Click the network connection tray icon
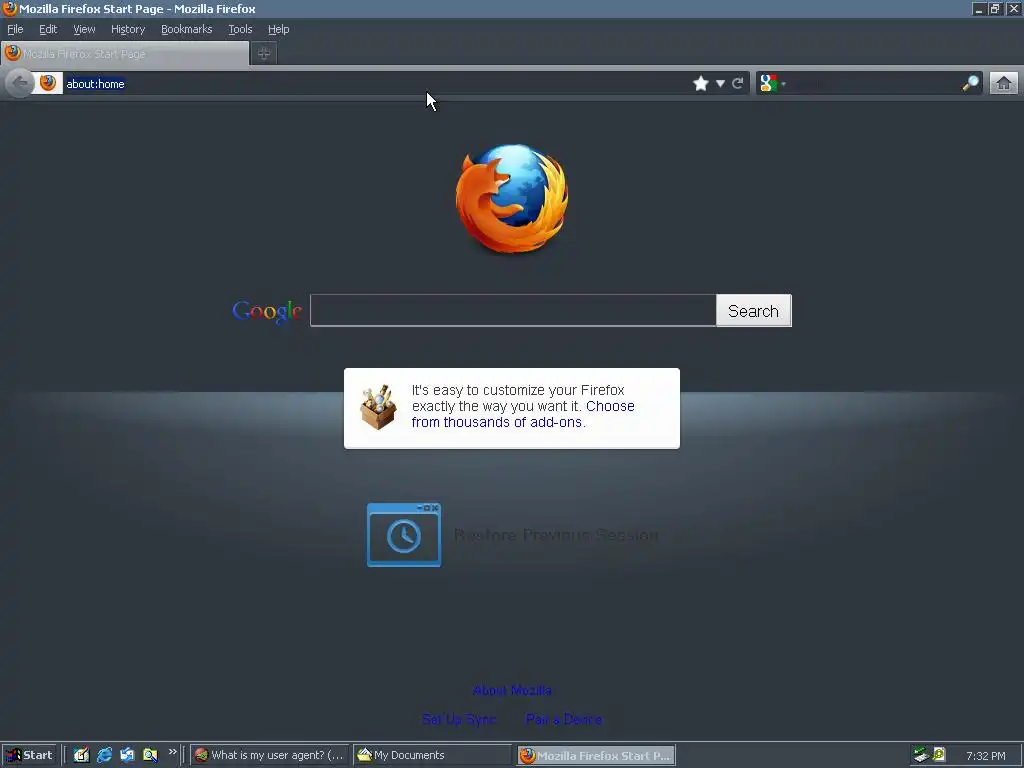 (921, 755)
